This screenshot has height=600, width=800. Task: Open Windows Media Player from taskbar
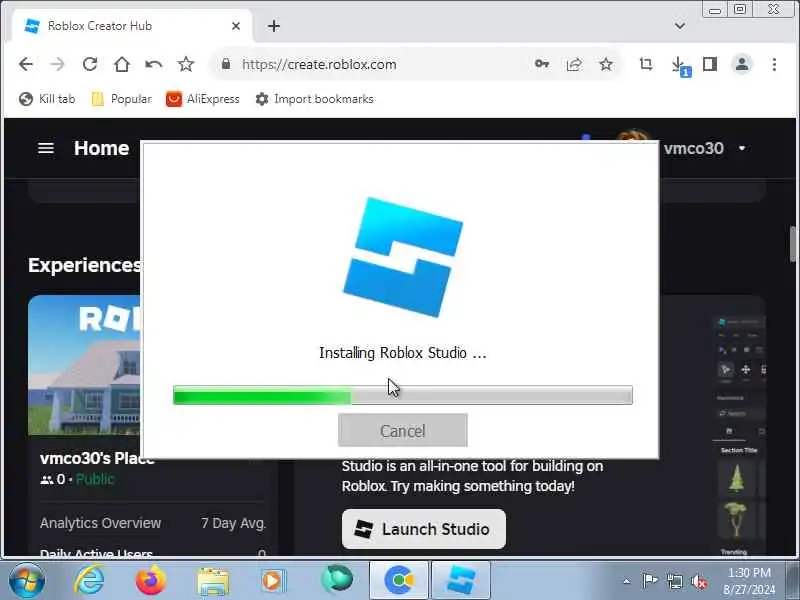[273, 581]
